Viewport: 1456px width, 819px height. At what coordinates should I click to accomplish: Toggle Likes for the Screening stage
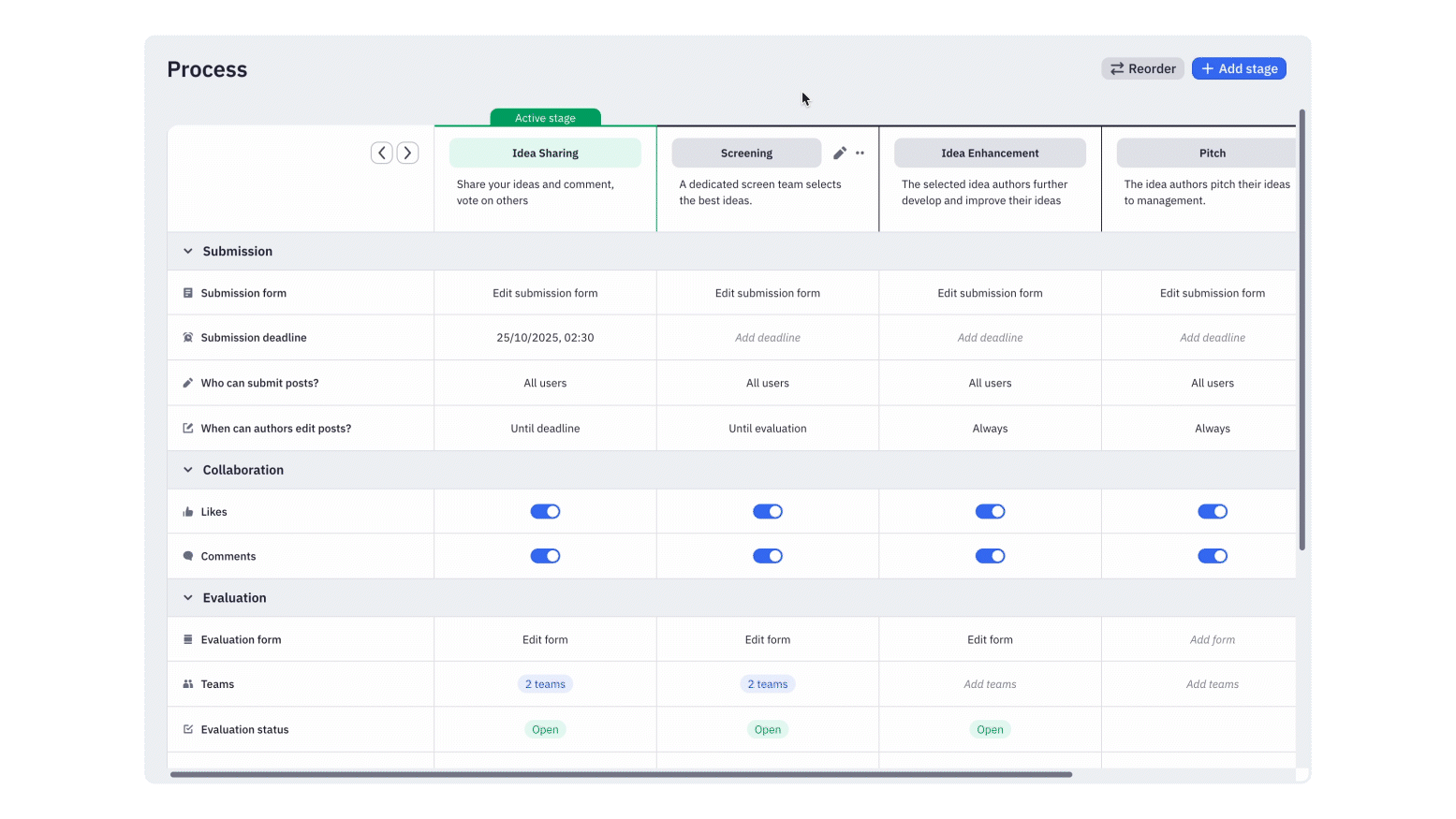[x=768, y=511]
